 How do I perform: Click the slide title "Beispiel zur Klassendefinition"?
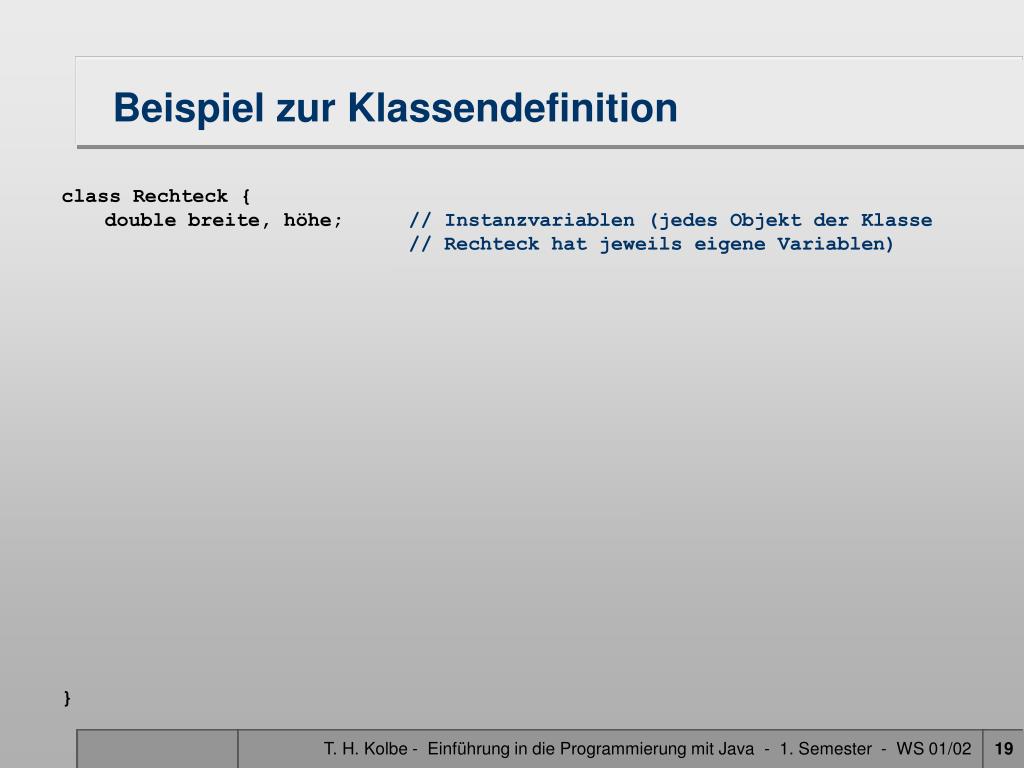tap(395, 108)
